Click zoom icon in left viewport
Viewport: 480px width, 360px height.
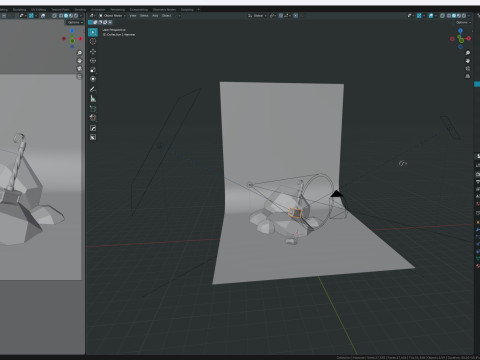79,53
